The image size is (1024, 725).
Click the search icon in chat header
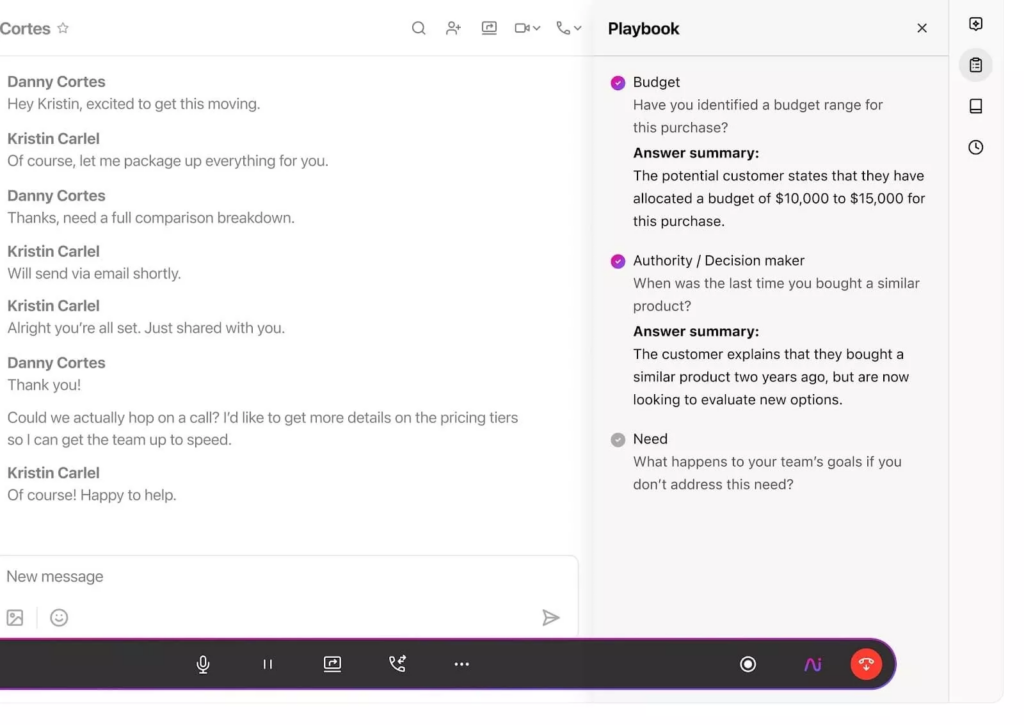coord(419,28)
